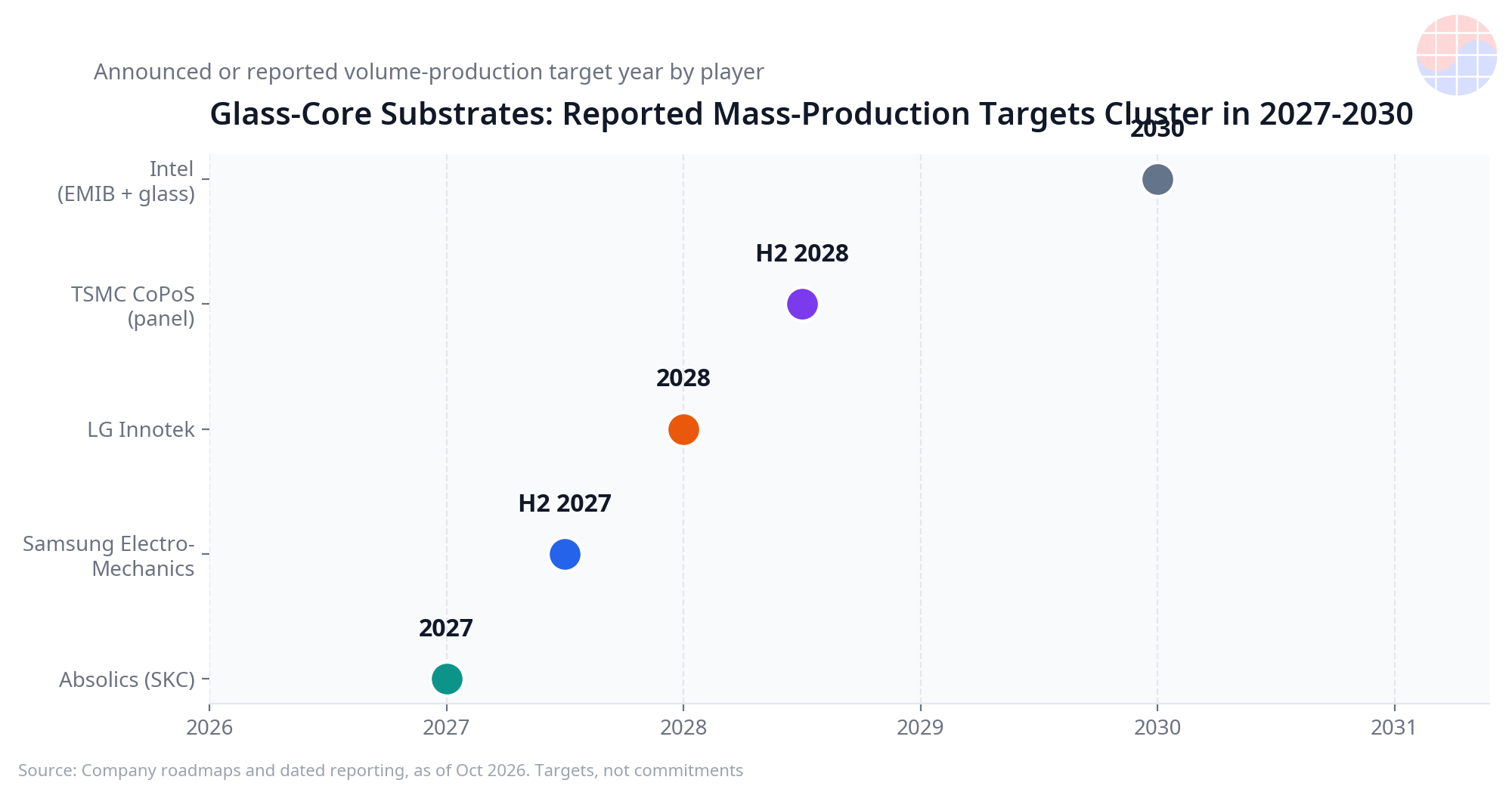Click the H2 2028 data label
The height and width of the screenshot is (786, 1512).
pyautogui.click(x=802, y=253)
